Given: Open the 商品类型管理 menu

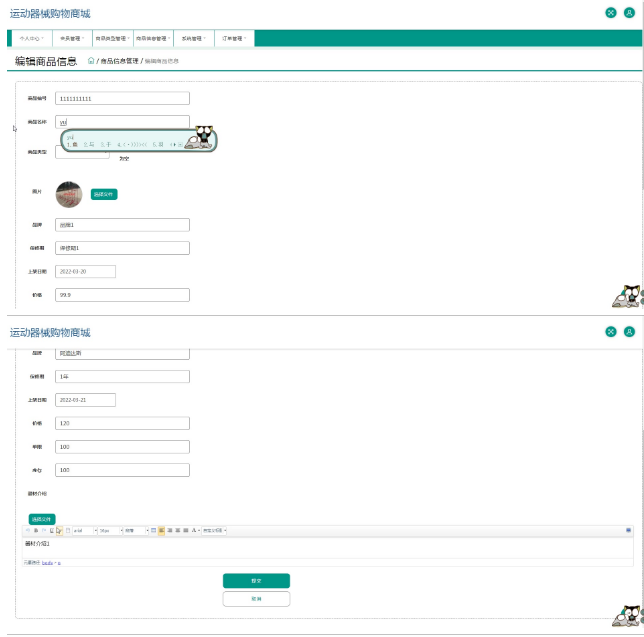Looking at the screenshot, I should [113, 38].
